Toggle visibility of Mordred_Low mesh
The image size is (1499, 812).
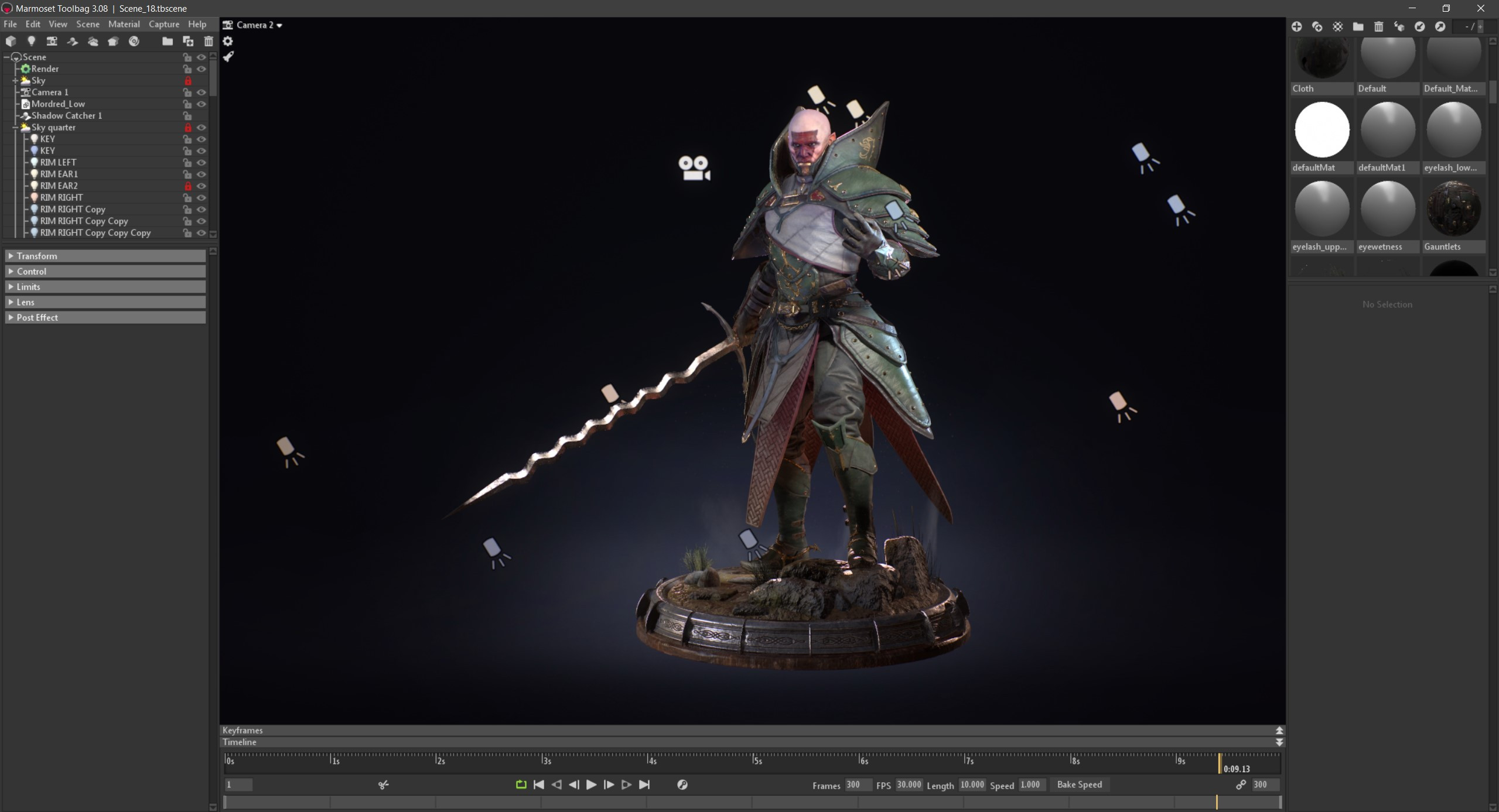[x=202, y=104]
